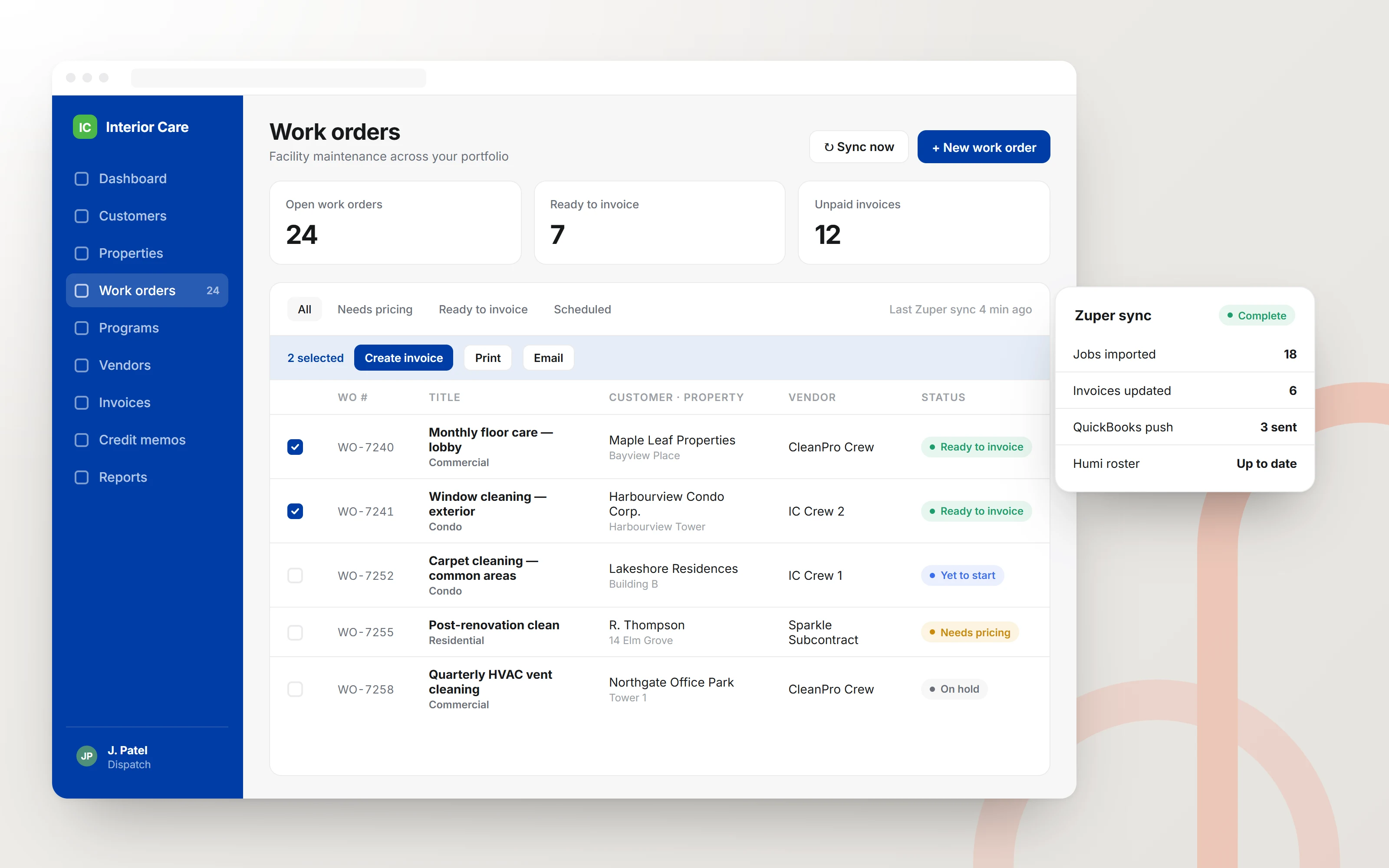Open the Ready to invoice stat card
Viewport: 1389px width, 868px height.
tap(659, 223)
